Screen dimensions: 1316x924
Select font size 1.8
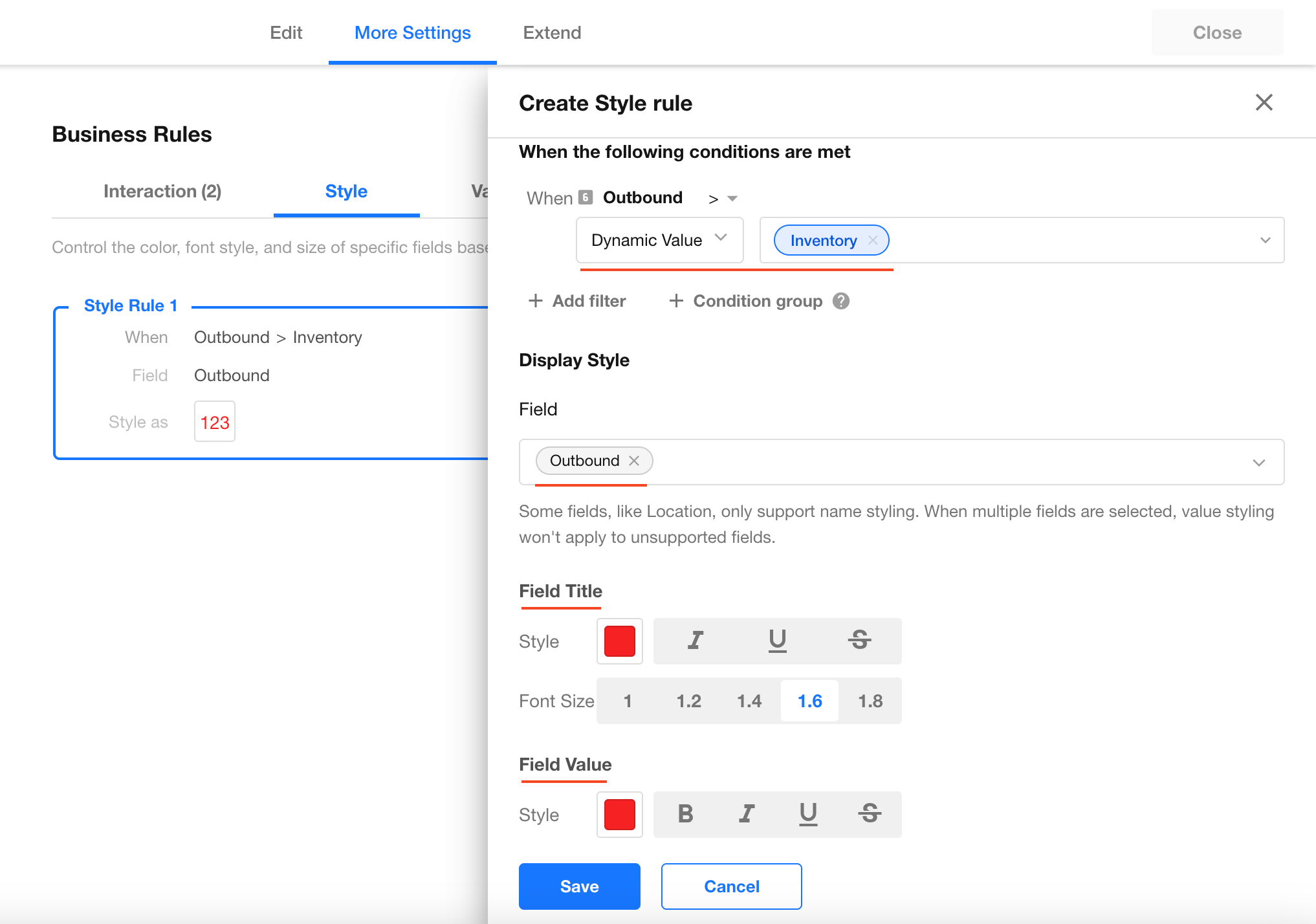point(870,701)
